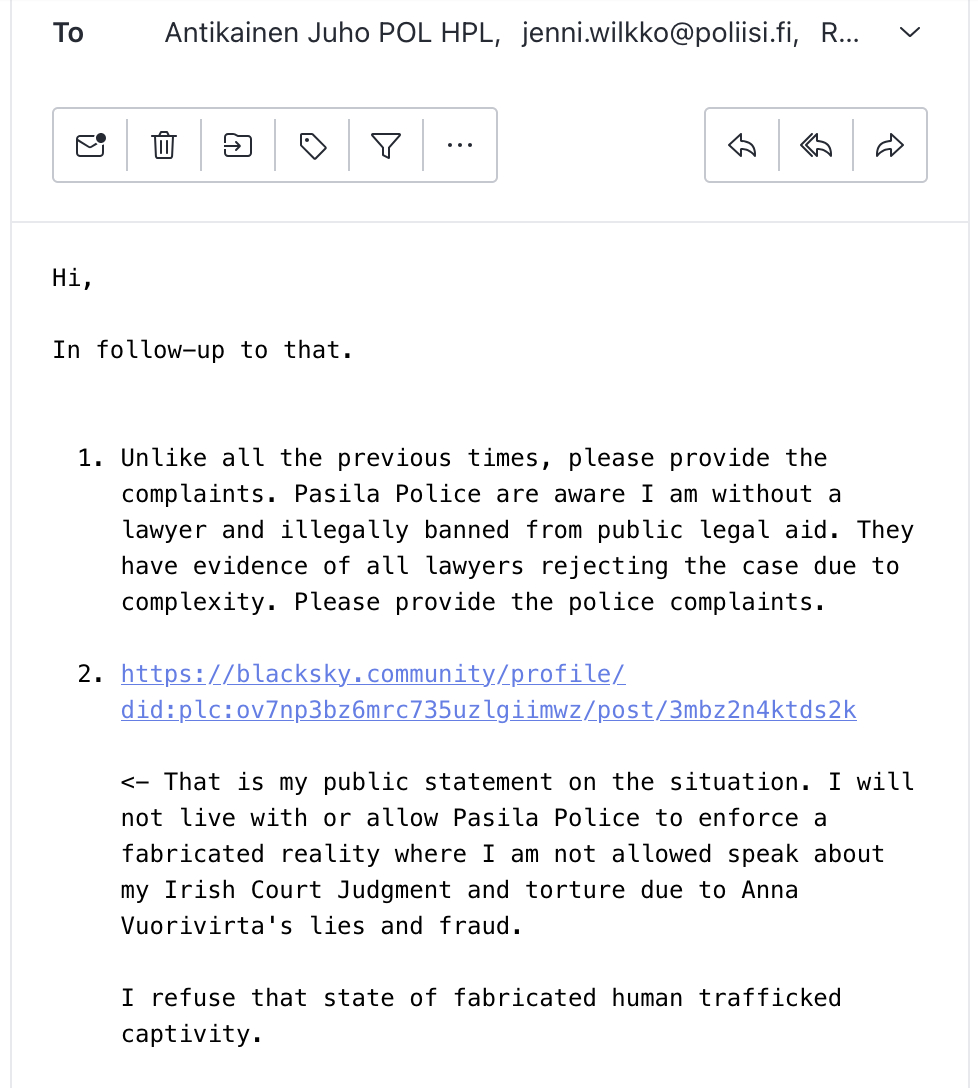This screenshot has height=1088, width=978.
Task: Delete this email with the trash icon
Action: 164,146
